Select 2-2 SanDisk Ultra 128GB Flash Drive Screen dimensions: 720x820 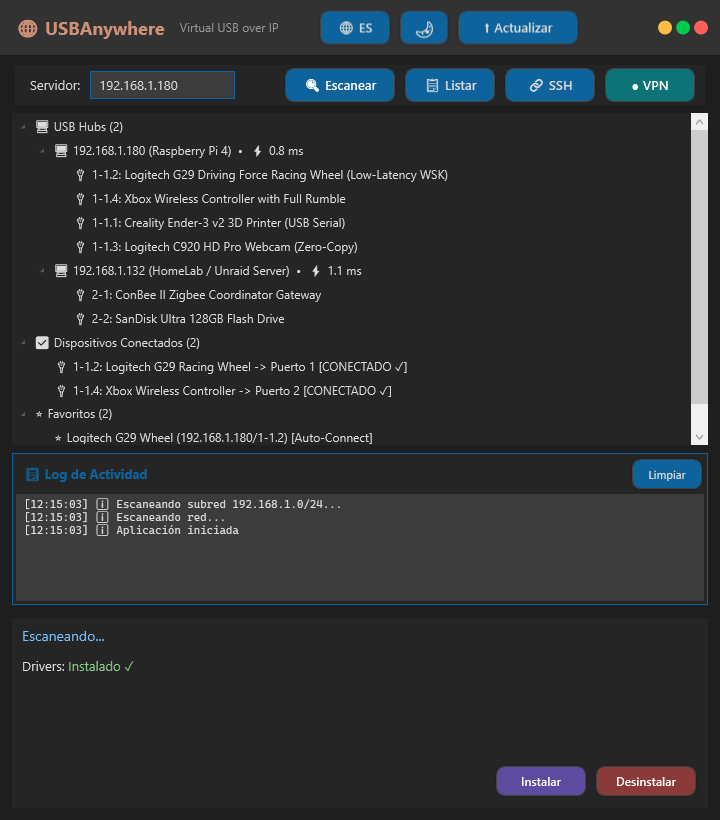coord(188,319)
